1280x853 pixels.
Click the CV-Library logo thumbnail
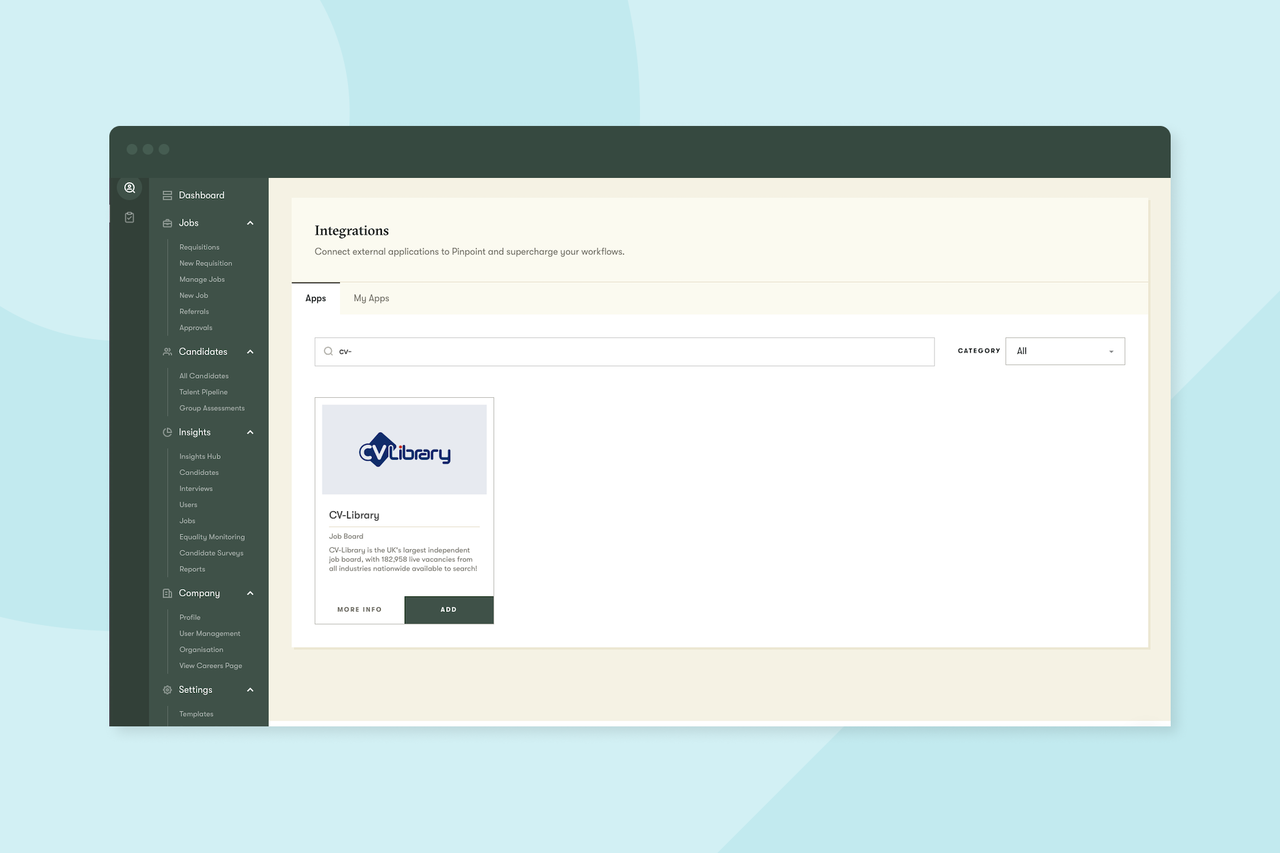(404, 448)
